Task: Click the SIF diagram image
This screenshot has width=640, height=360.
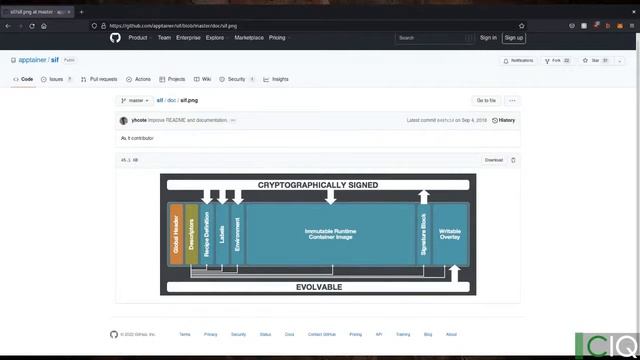Action: [x=318, y=234]
